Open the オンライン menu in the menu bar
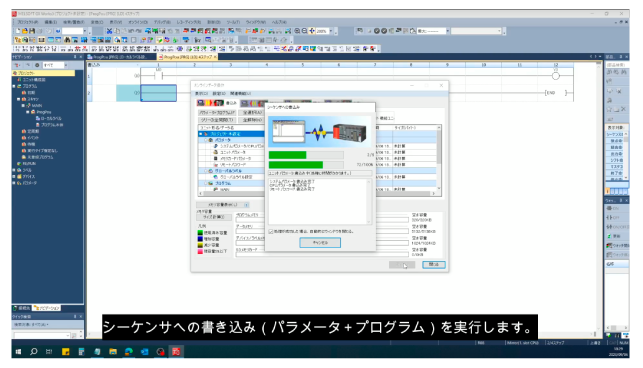Screen dimensions: 643x368 click(x=138, y=22)
